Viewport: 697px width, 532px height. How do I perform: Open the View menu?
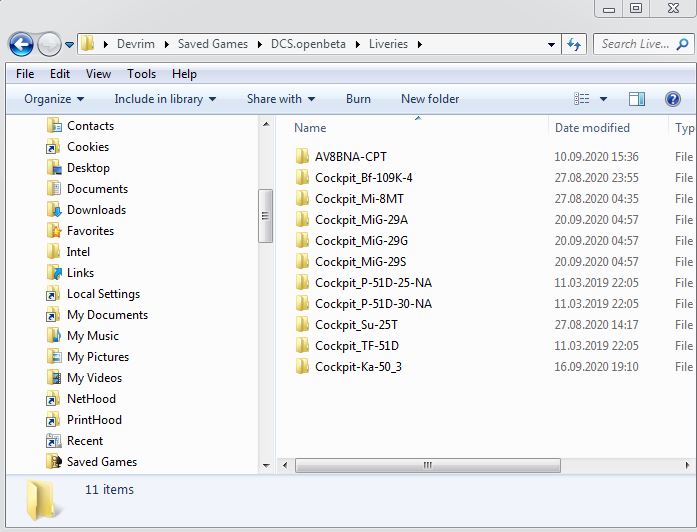point(98,74)
